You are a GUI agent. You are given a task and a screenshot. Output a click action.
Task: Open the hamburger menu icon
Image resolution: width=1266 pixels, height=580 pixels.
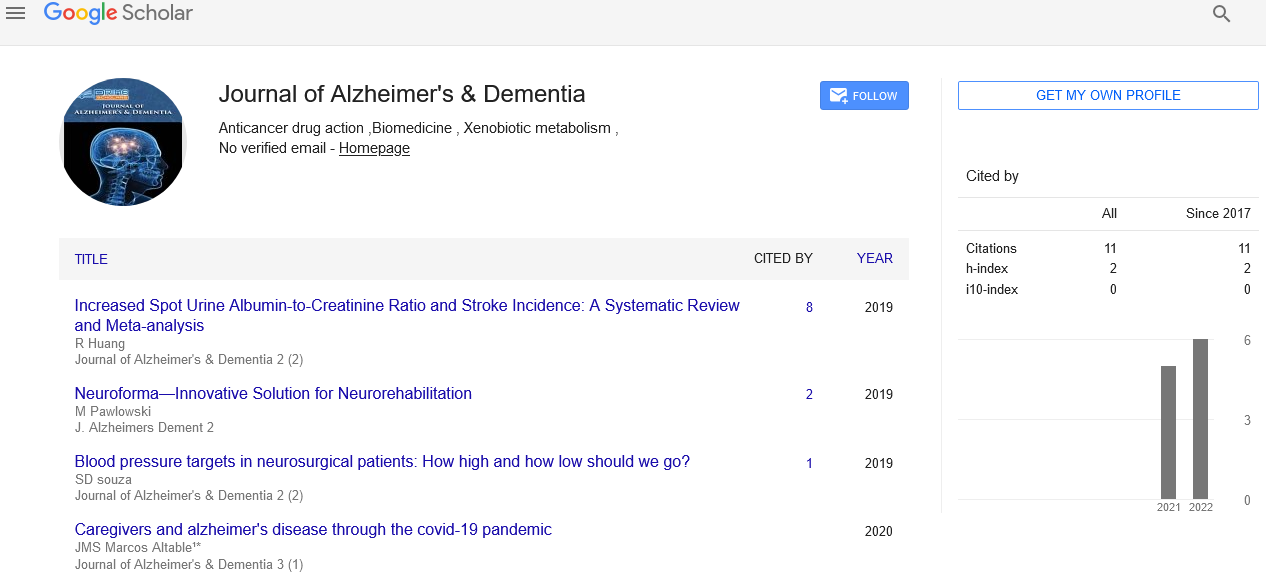[x=15, y=13]
